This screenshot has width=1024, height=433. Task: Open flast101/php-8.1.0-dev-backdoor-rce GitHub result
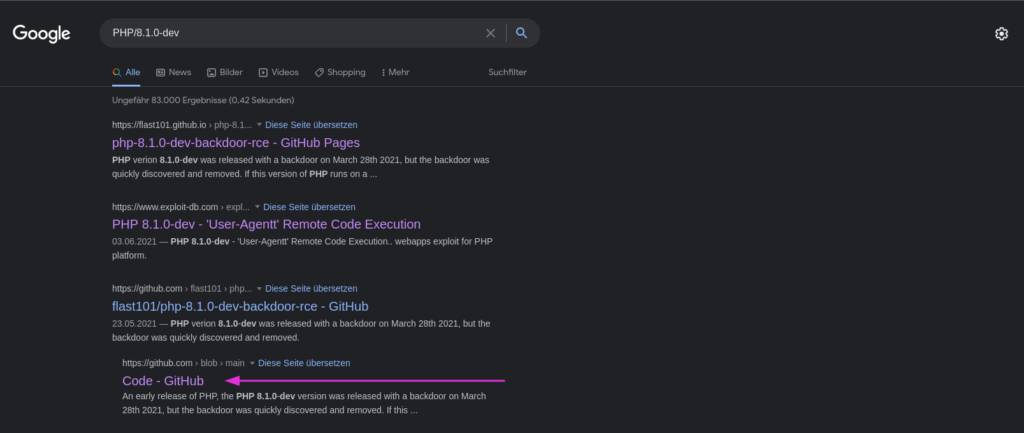point(240,306)
